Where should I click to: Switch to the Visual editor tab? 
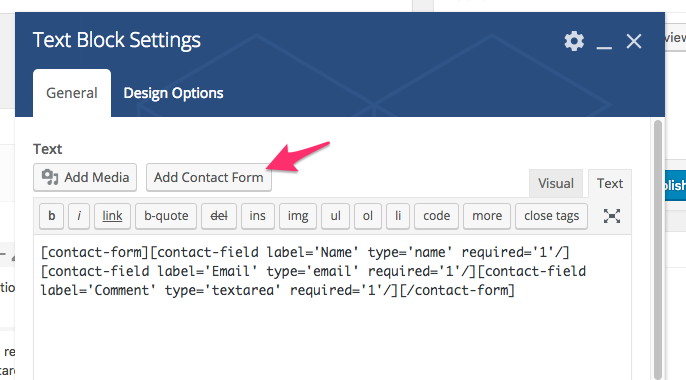[x=556, y=183]
